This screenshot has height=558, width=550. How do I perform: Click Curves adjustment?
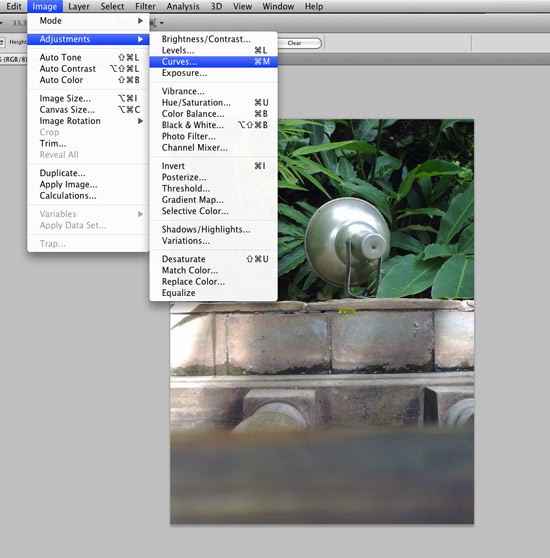(x=213, y=62)
